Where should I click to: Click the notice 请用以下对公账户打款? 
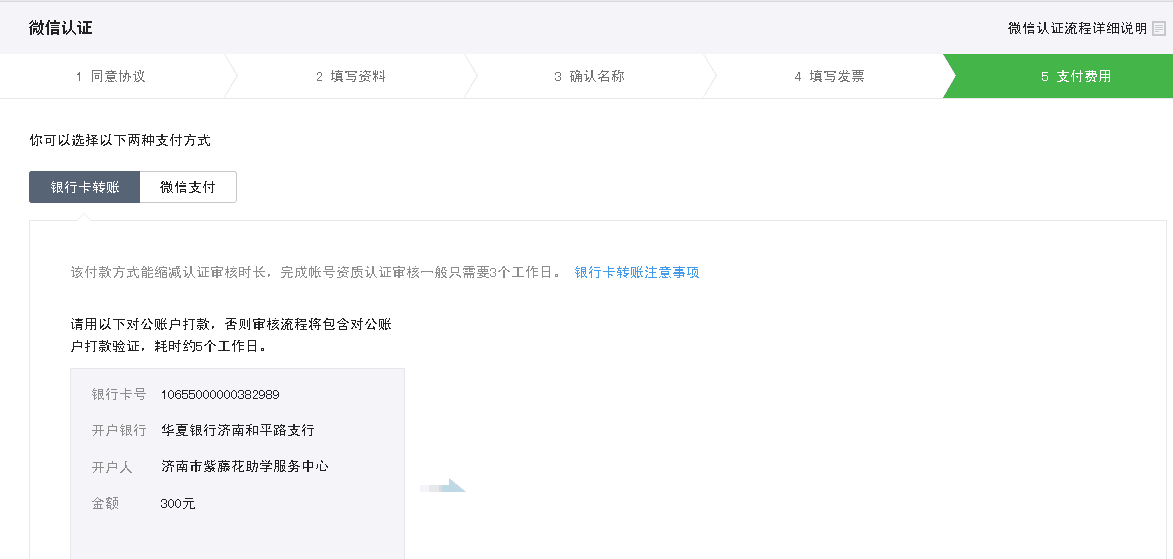(233, 335)
